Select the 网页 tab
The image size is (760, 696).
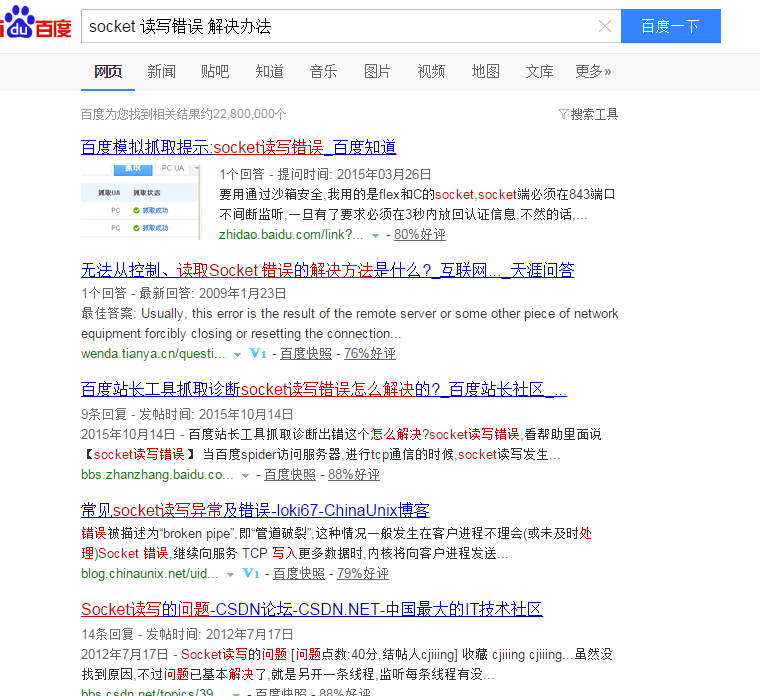tap(108, 72)
